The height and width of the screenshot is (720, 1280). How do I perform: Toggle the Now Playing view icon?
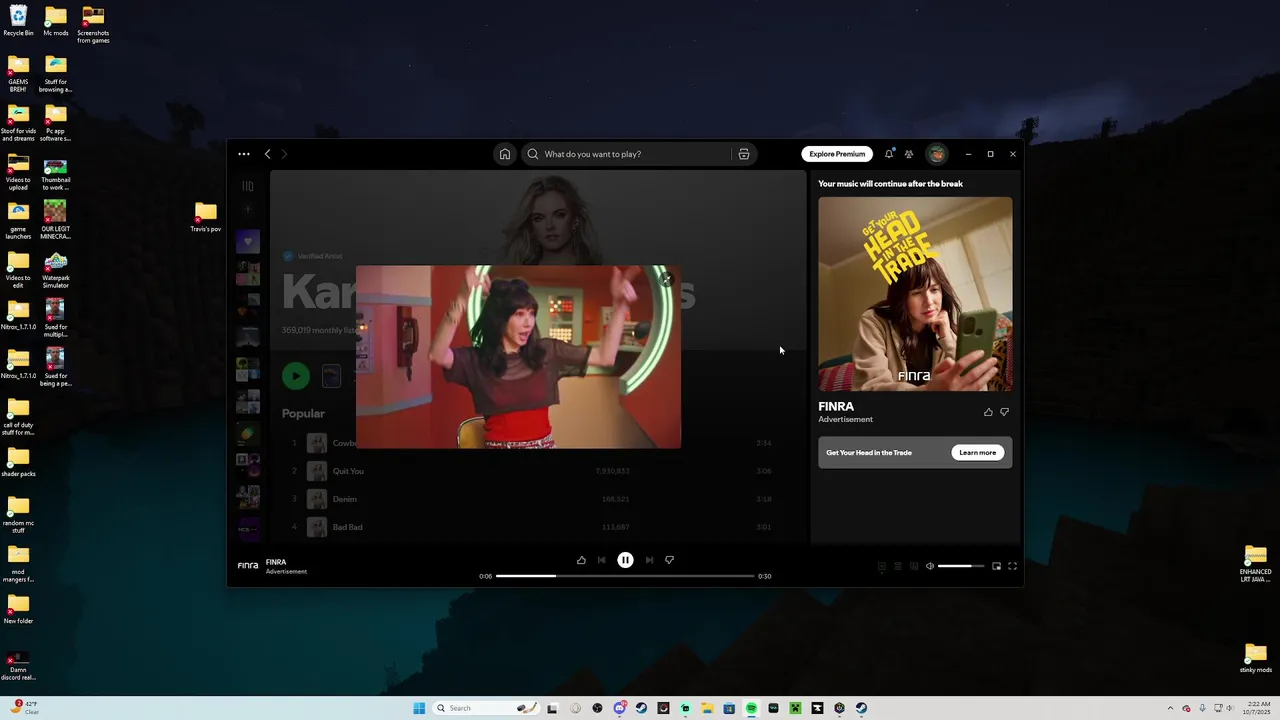[x=882, y=566]
